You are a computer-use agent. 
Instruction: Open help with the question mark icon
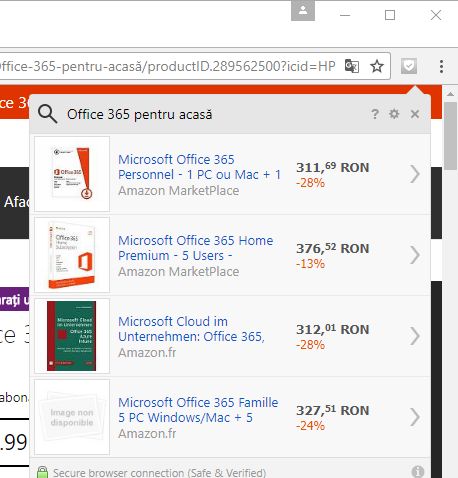click(x=375, y=114)
